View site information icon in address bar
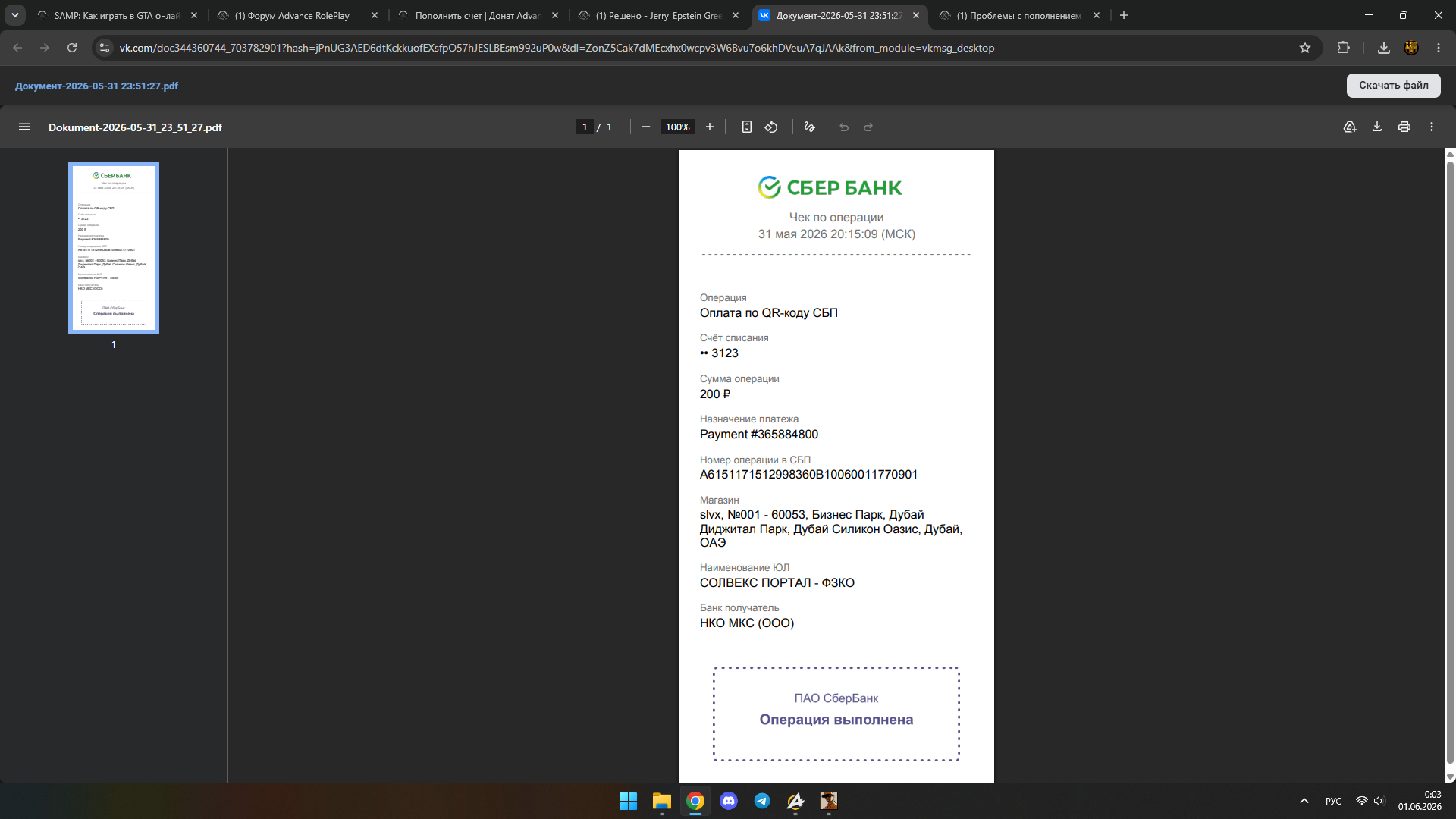This screenshot has width=1456, height=819. [x=105, y=48]
